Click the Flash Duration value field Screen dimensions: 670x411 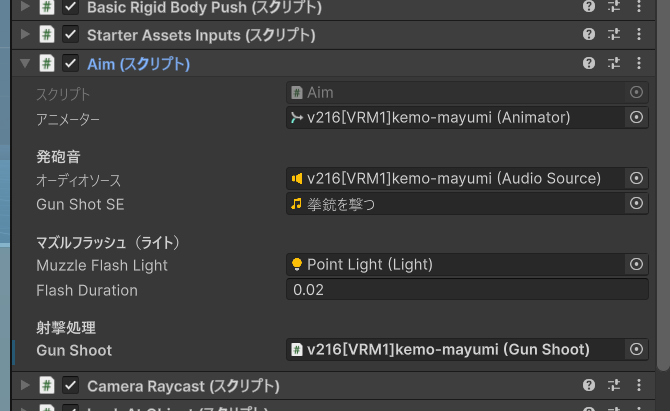pyautogui.click(x=466, y=290)
